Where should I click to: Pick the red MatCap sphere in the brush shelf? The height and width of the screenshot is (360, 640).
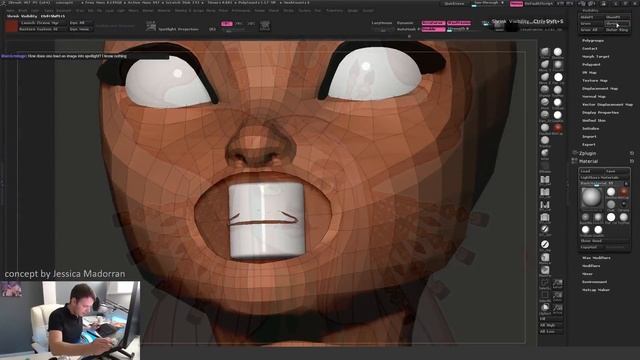pos(558,128)
